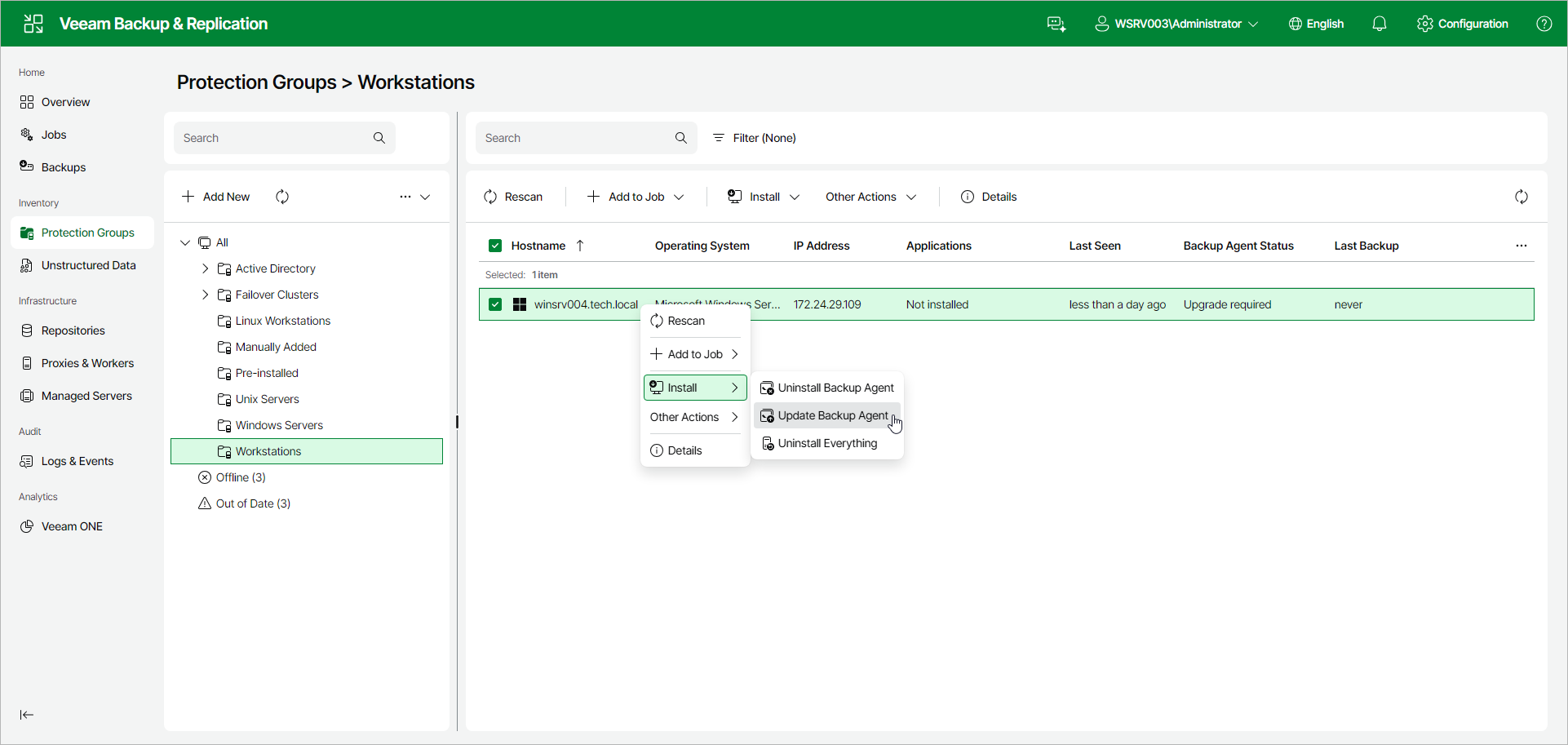Open Jobs in the sidebar

[x=82, y=135]
